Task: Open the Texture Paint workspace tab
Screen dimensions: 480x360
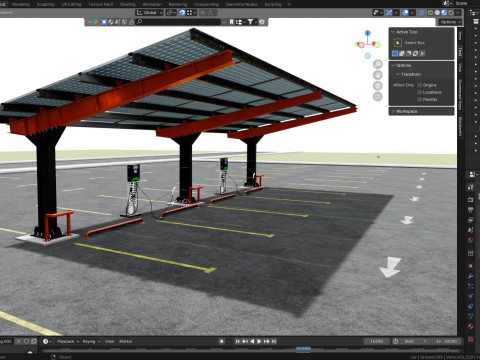Action: (x=101, y=4)
